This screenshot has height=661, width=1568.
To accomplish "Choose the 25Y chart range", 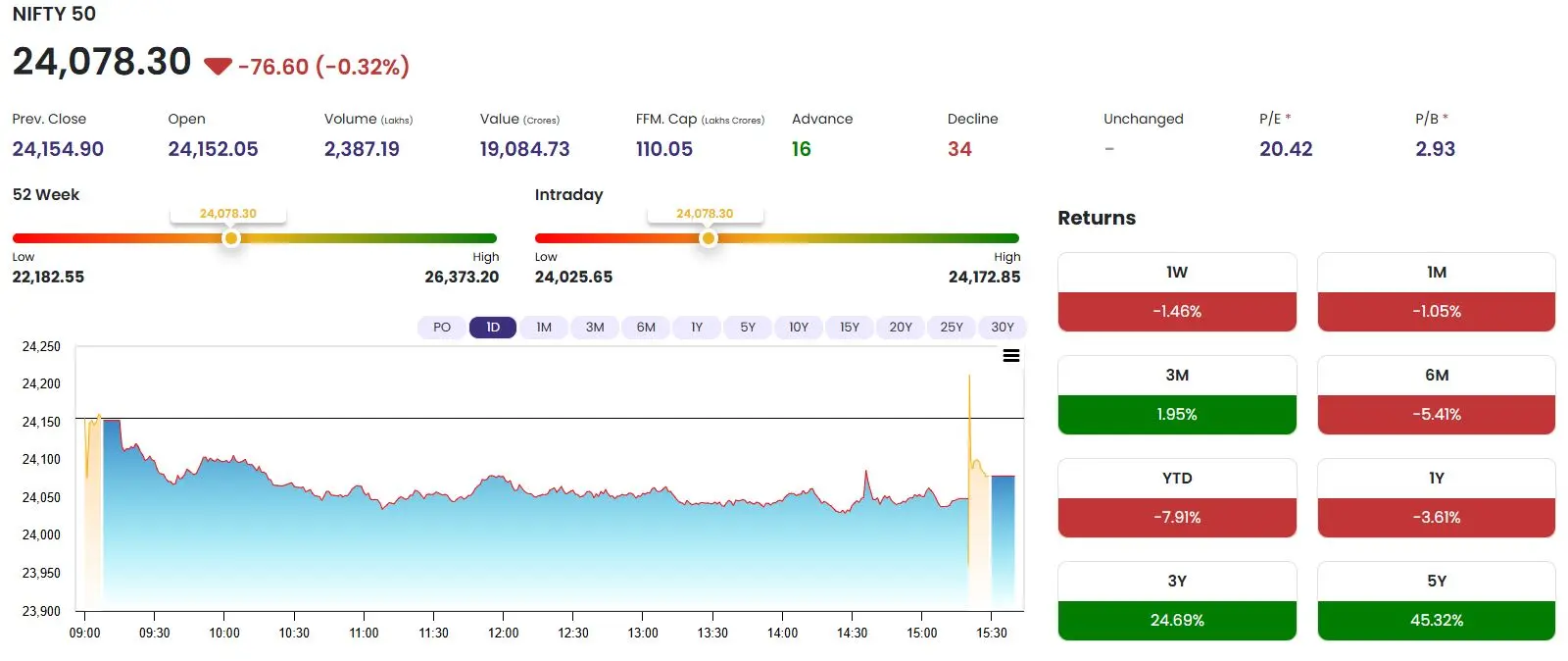I will click(x=952, y=328).
